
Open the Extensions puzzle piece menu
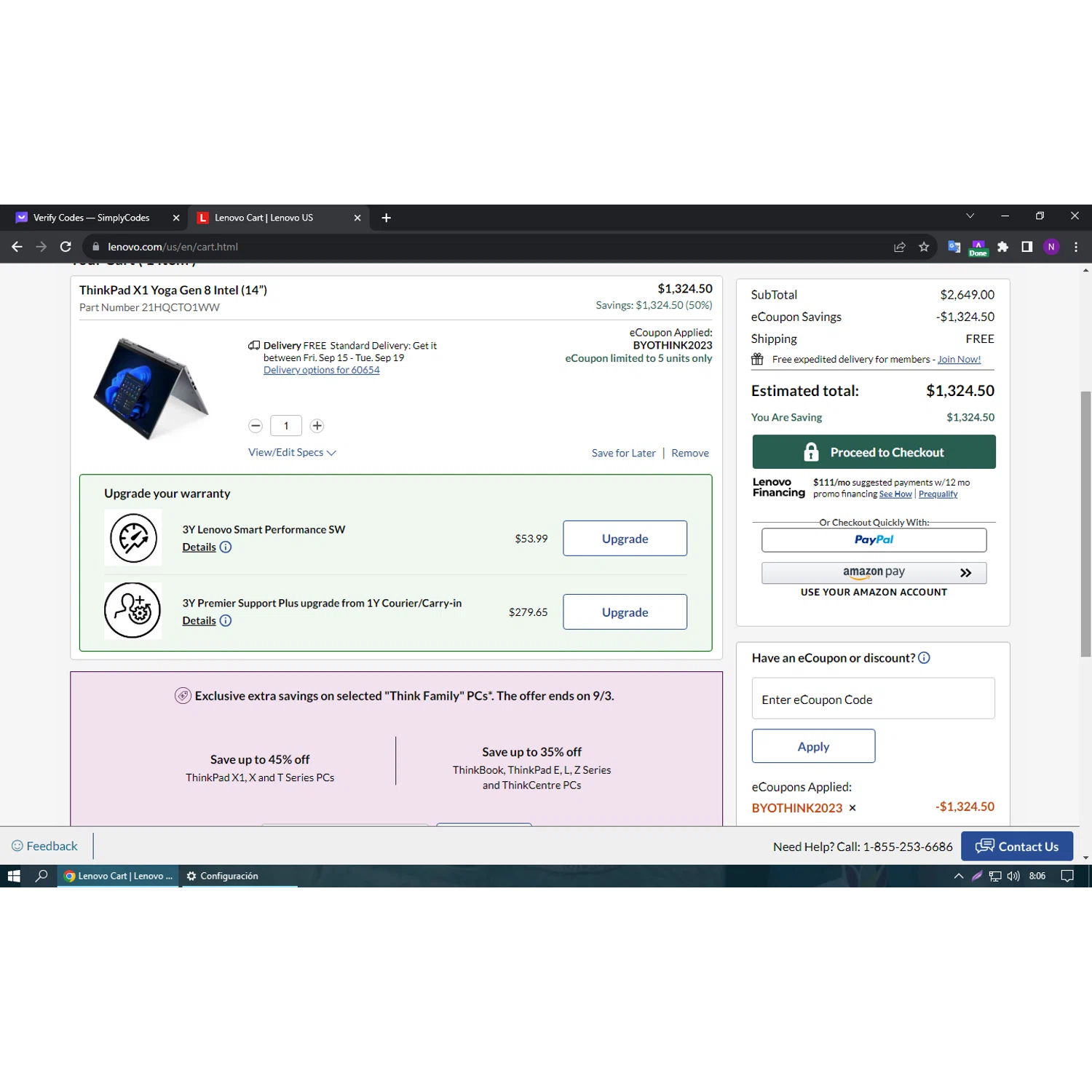tap(1002, 247)
